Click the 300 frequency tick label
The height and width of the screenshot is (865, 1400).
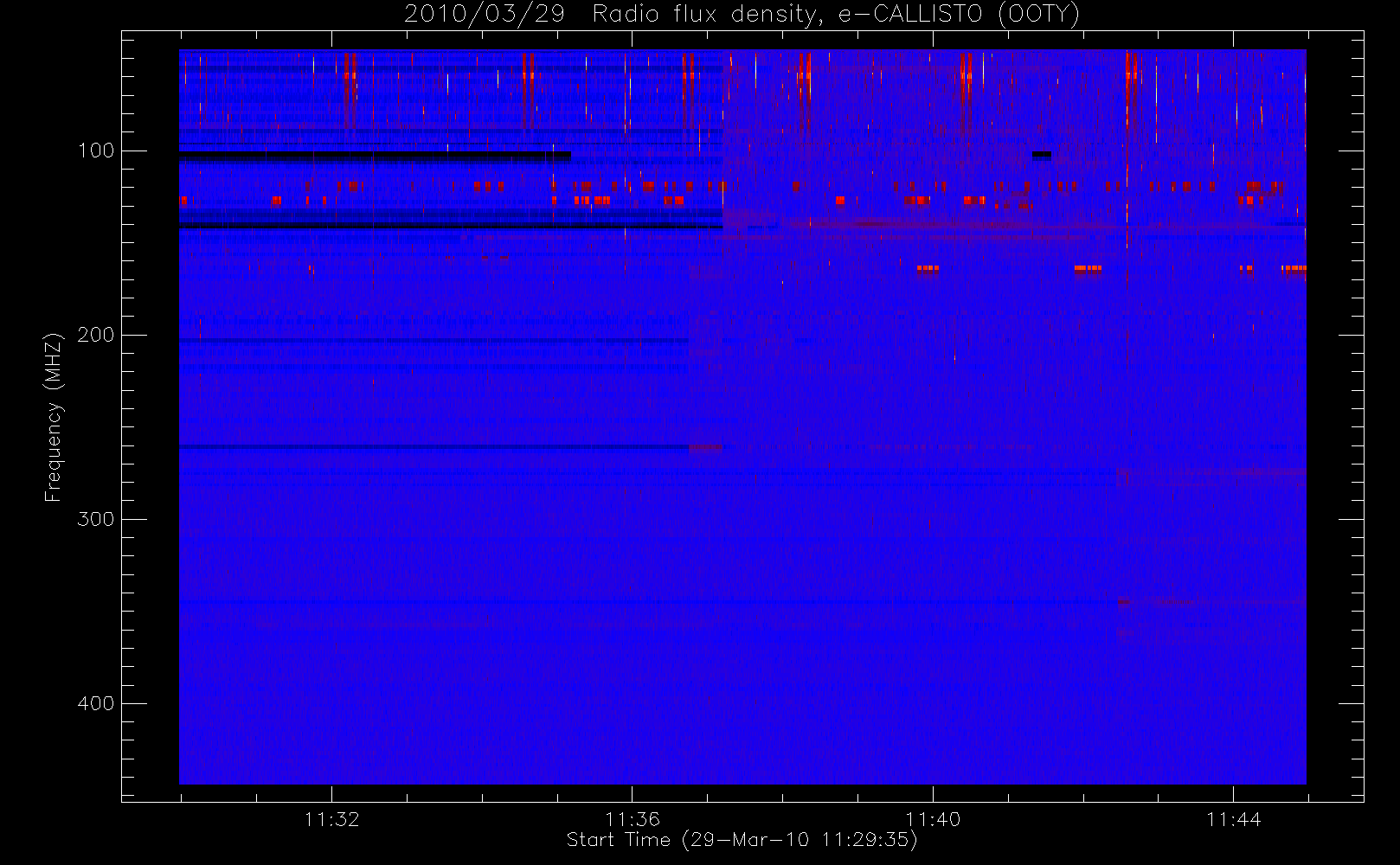click(96, 519)
